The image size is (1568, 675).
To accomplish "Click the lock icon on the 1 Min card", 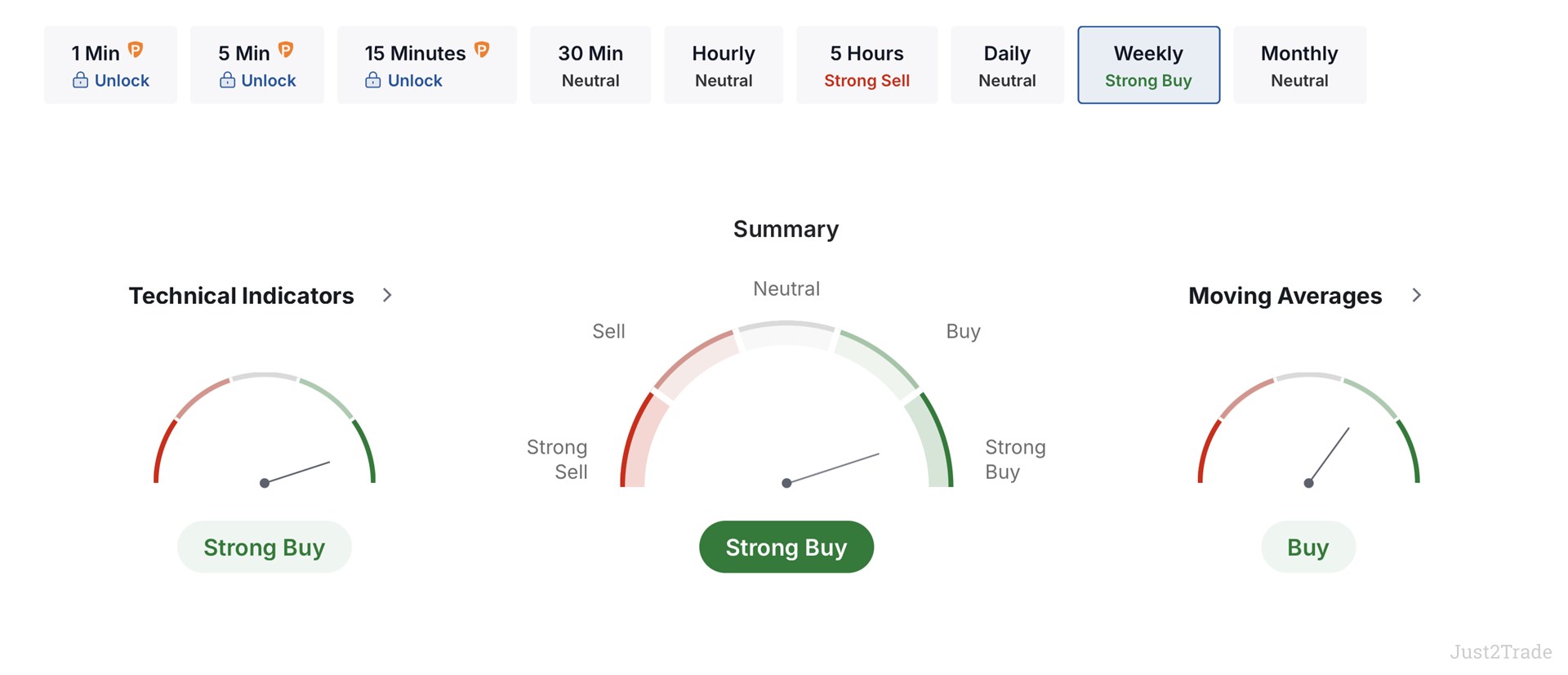I will coord(81,81).
